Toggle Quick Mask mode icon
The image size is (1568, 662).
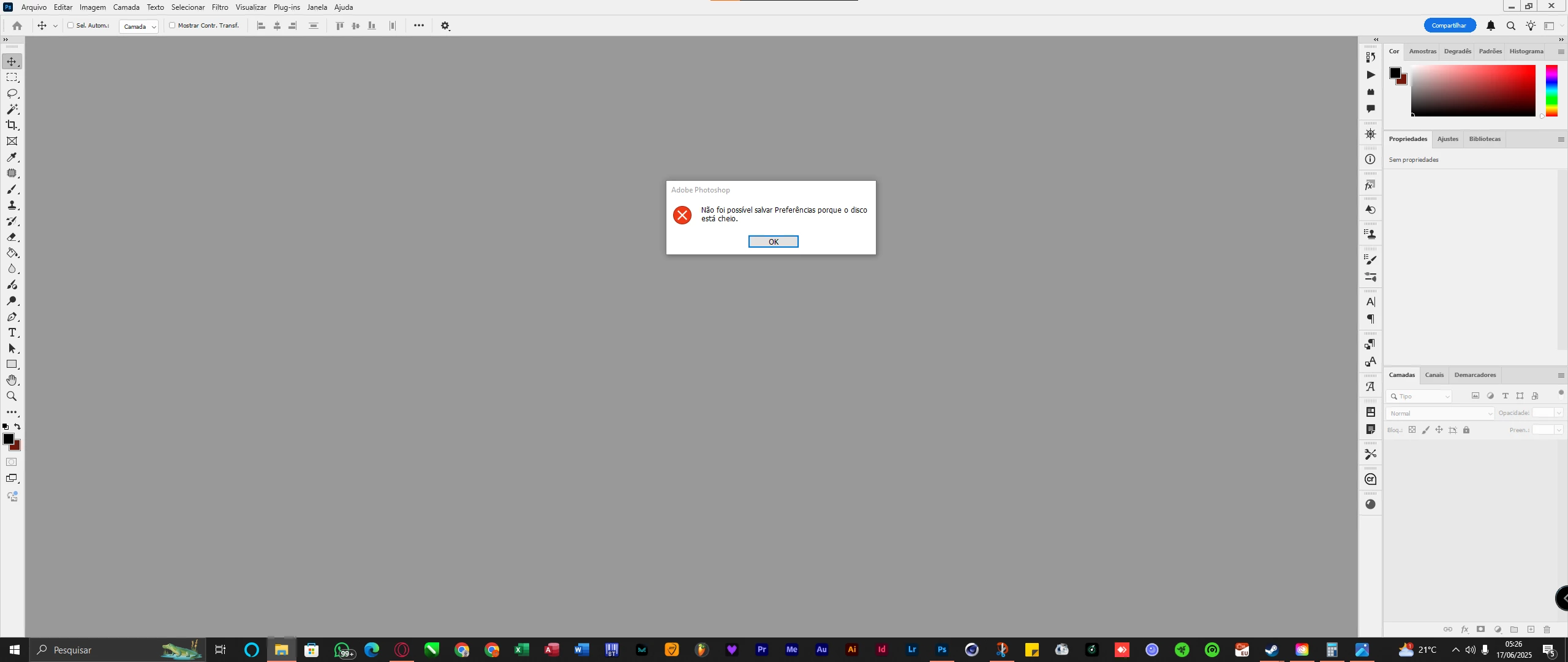pos(12,462)
